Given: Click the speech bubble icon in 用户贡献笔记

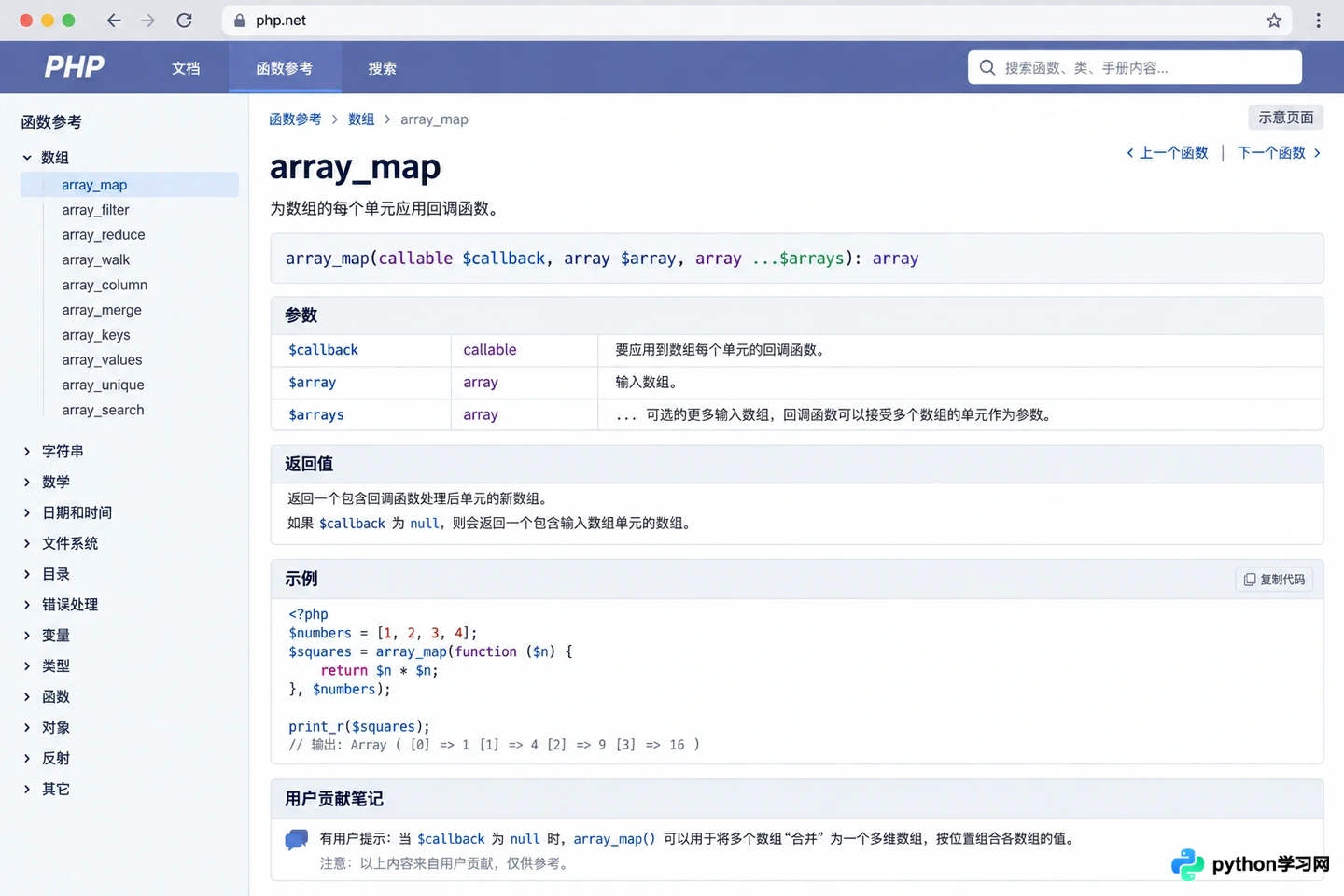Looking at the screenshot, I should [x=297, y=839].
